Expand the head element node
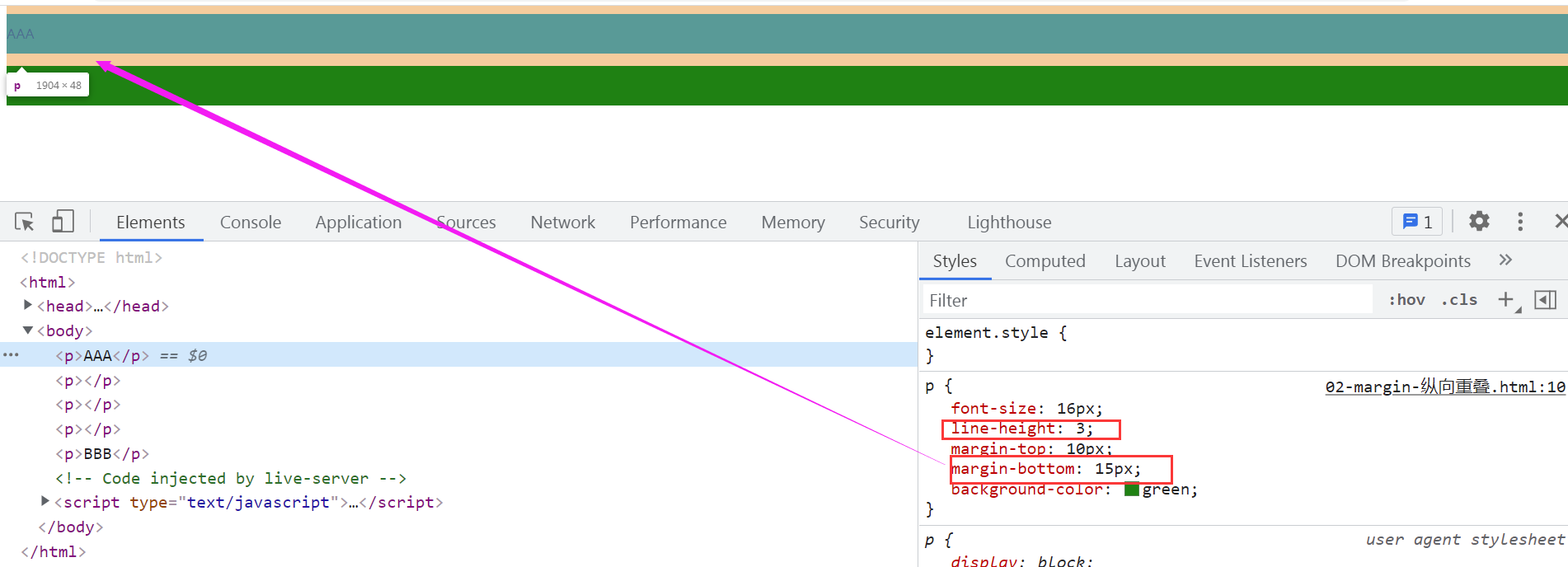 tap(28, 305)
